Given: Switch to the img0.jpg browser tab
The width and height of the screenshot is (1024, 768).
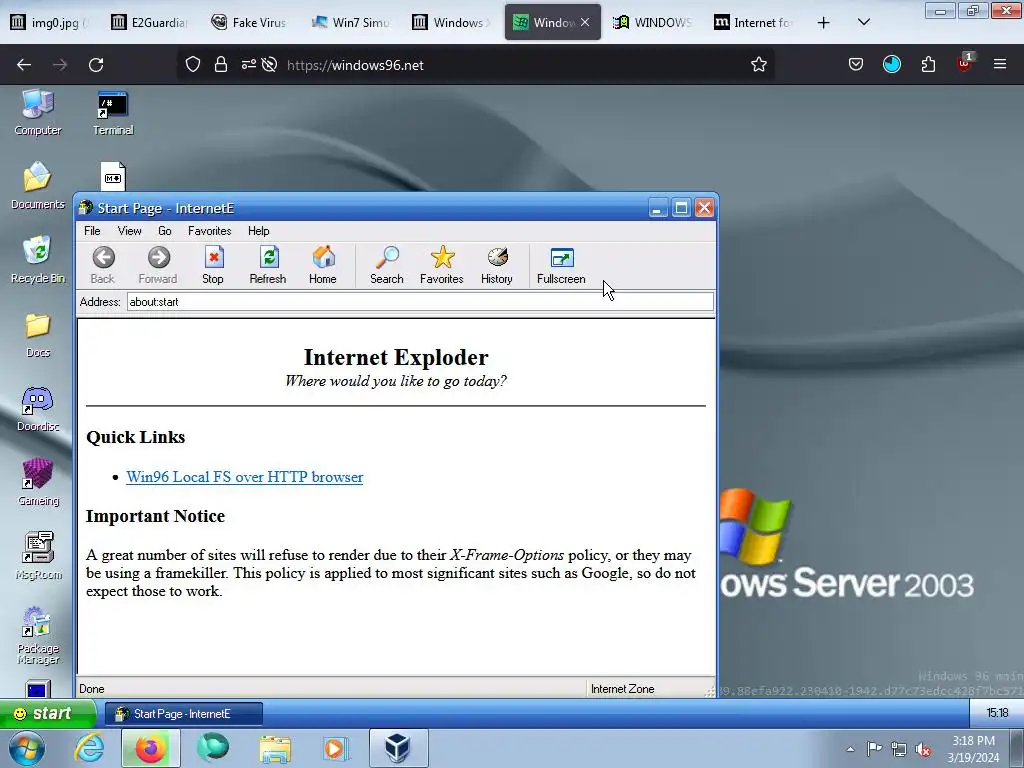Looking at the screenshot, I should pyautogui.click(x=51, y=22).
